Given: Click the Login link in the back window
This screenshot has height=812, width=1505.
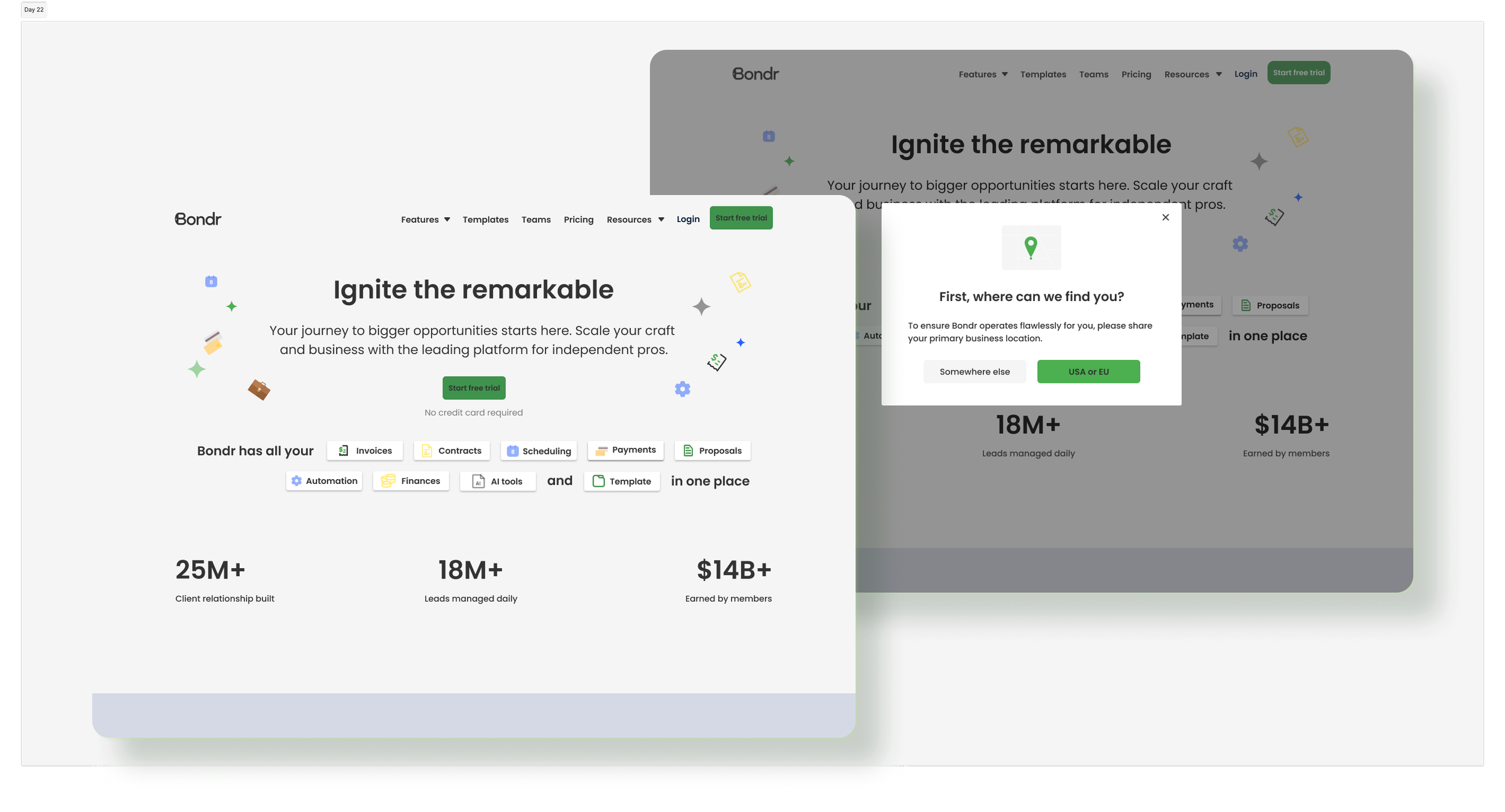Looking at the screenshot, I should [1246, 74].
